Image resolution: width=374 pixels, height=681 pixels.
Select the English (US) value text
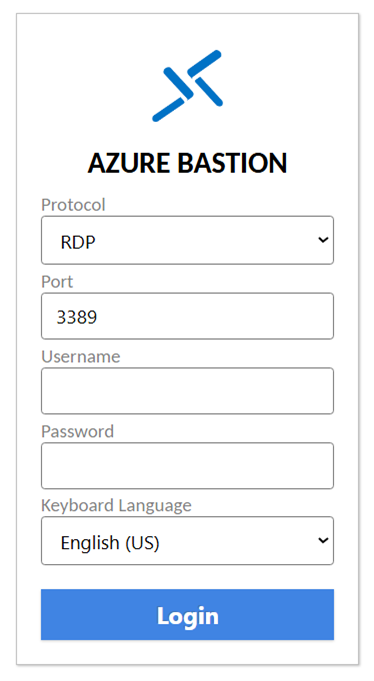(x=110, y=543)
